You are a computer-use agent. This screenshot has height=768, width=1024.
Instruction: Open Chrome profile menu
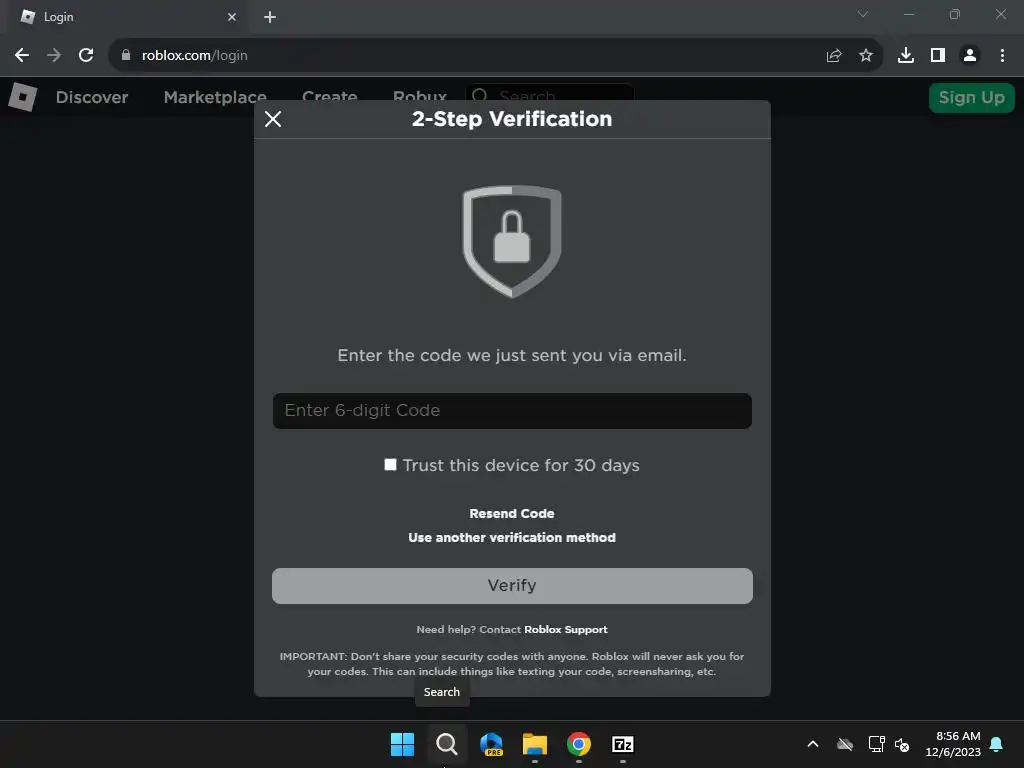tap(970, 56)
